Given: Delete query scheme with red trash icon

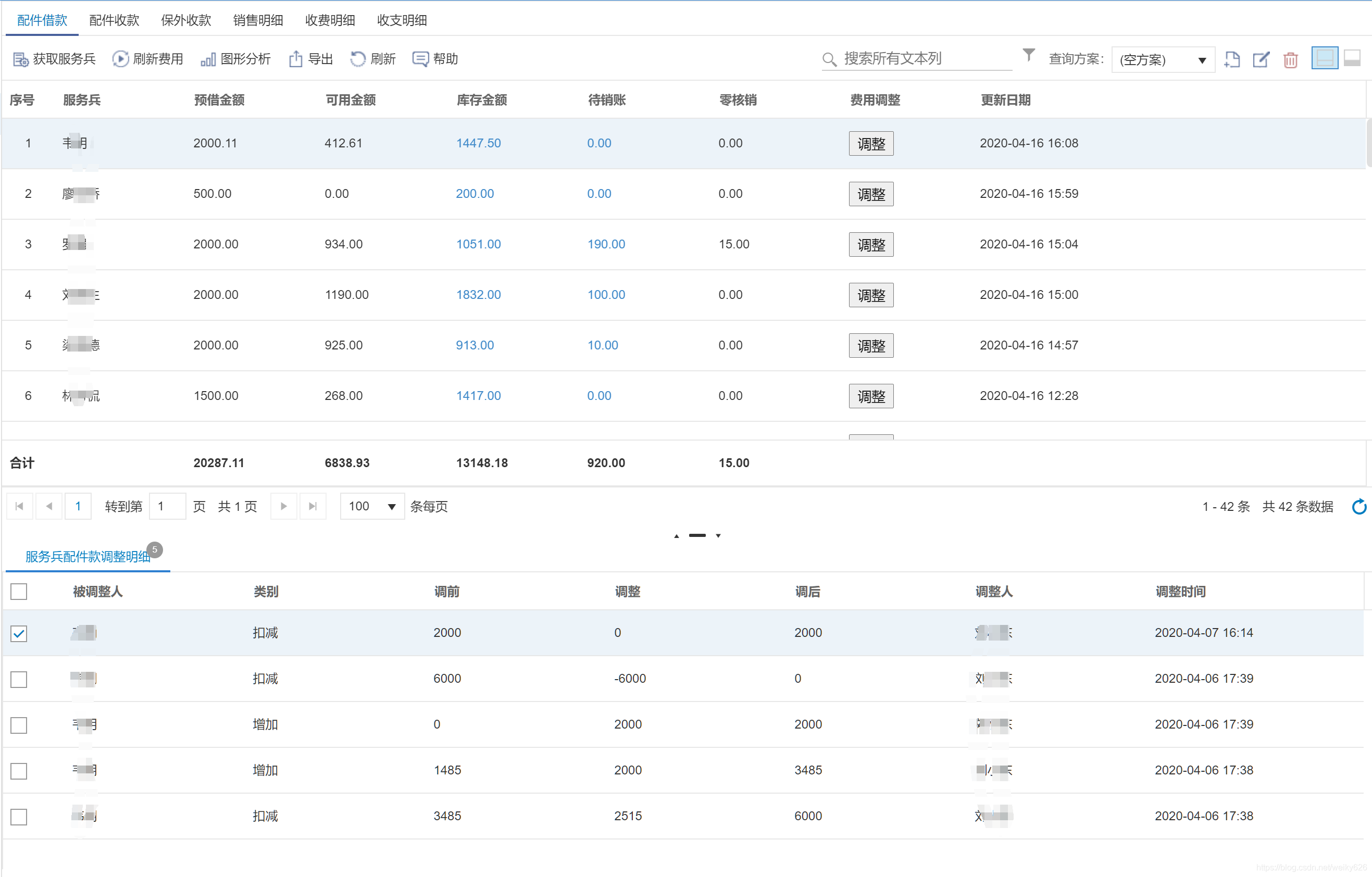Looking at the screenshot, I should tap(1291, 60).
